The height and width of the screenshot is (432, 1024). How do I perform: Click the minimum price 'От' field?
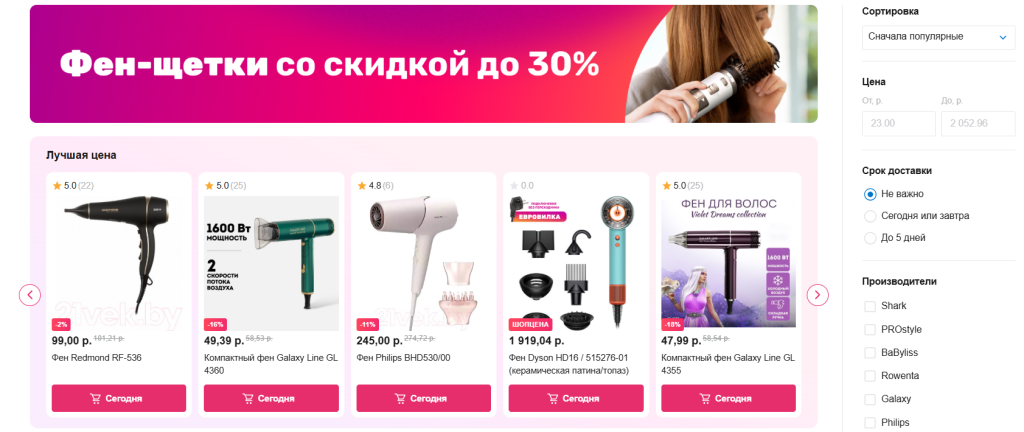[x=899, y=123]
